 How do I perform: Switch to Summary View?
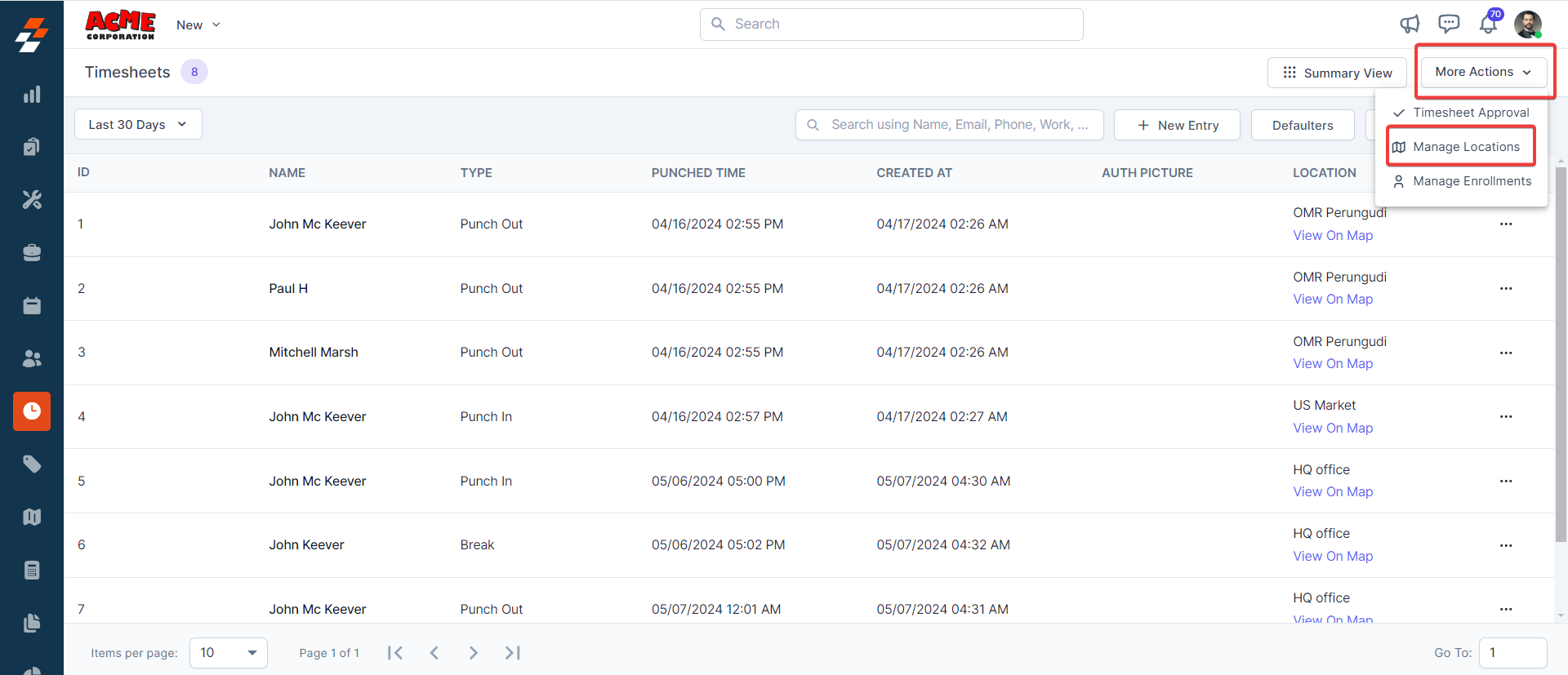tap(1337, 73)
